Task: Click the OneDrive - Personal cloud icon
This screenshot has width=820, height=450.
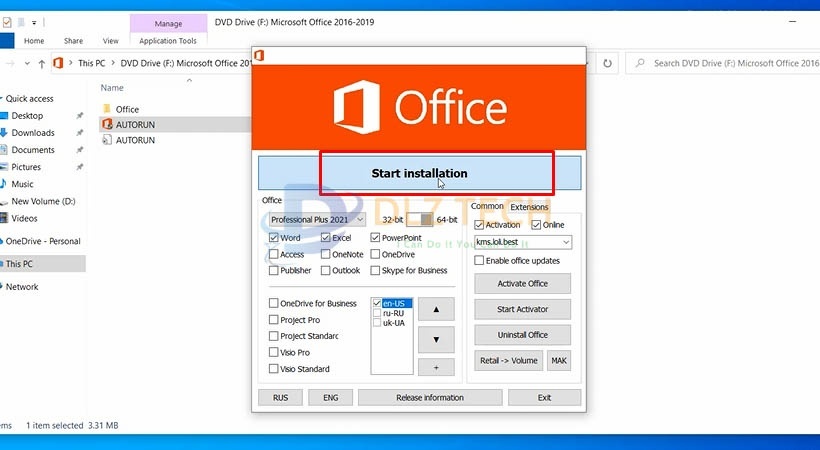Action: [x=2, y=241]
